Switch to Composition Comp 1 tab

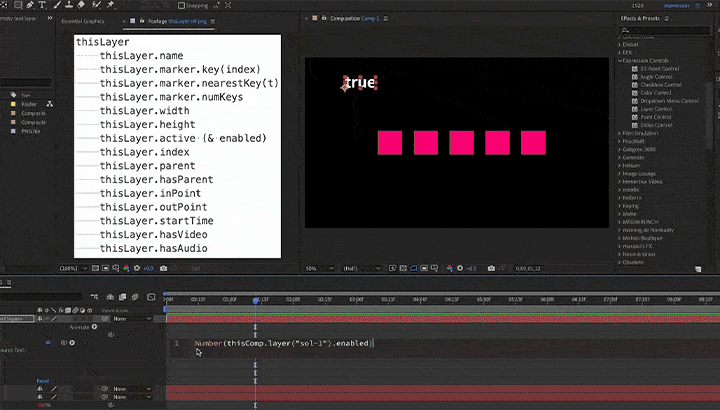354,18
